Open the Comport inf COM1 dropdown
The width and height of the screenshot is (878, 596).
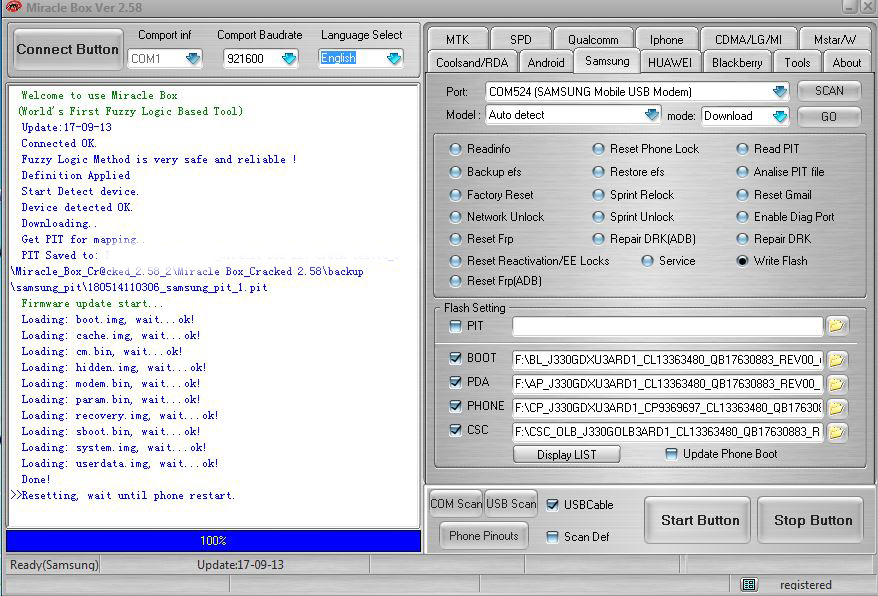tap(192, 59)
